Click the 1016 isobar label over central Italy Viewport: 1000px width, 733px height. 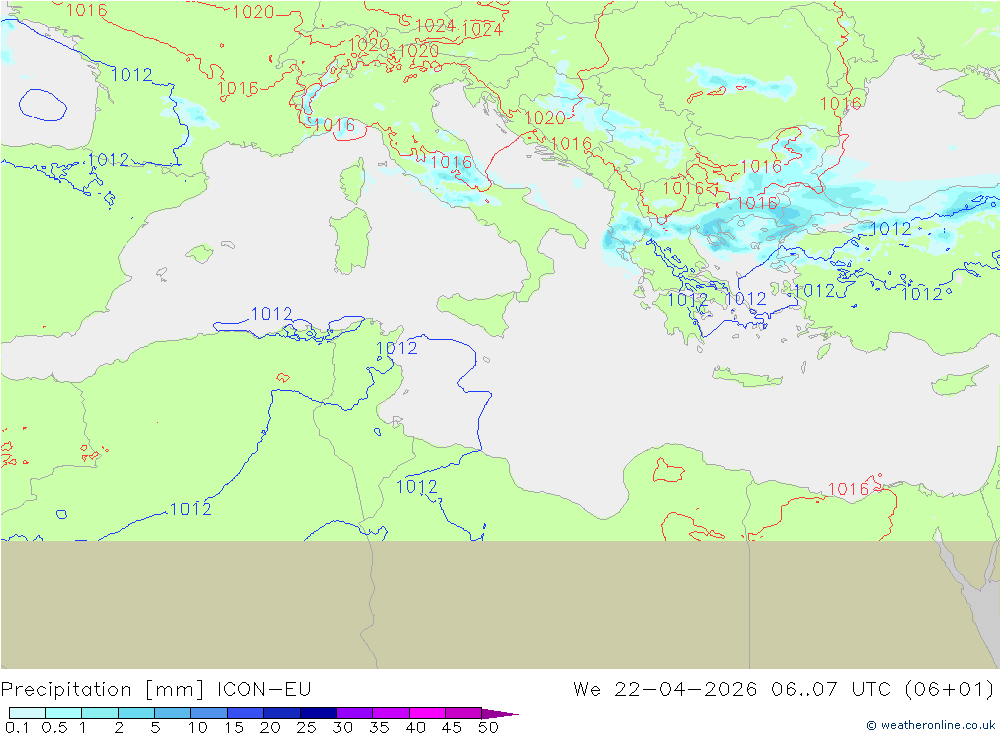click(x=452, y=162)
